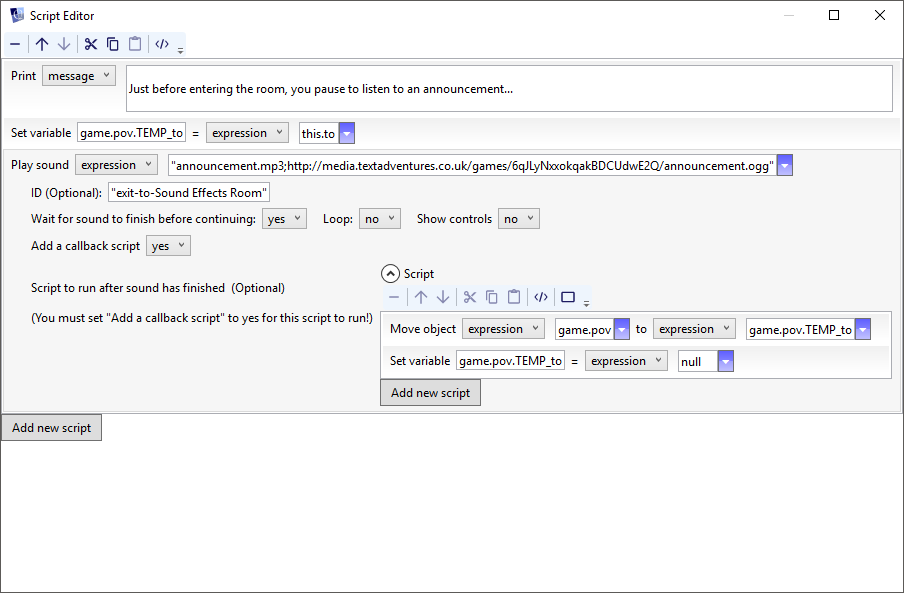Paste into callback script with nested clipboard
This screenshot has height=593, width=904.
(514, 297)
